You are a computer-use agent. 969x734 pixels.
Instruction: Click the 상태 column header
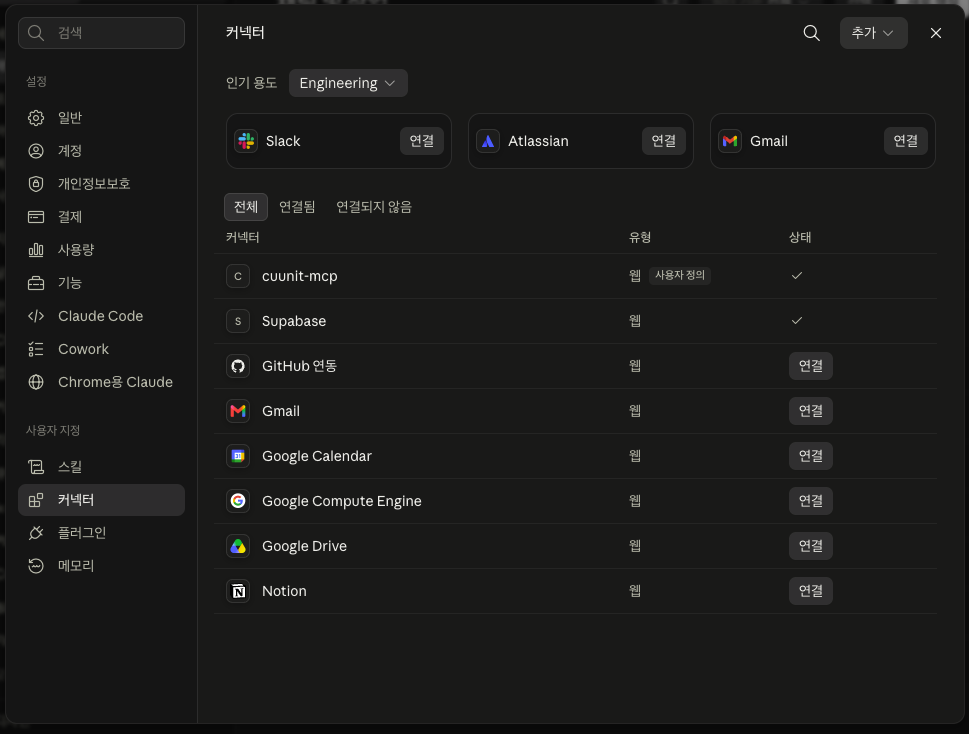(800, 237)
